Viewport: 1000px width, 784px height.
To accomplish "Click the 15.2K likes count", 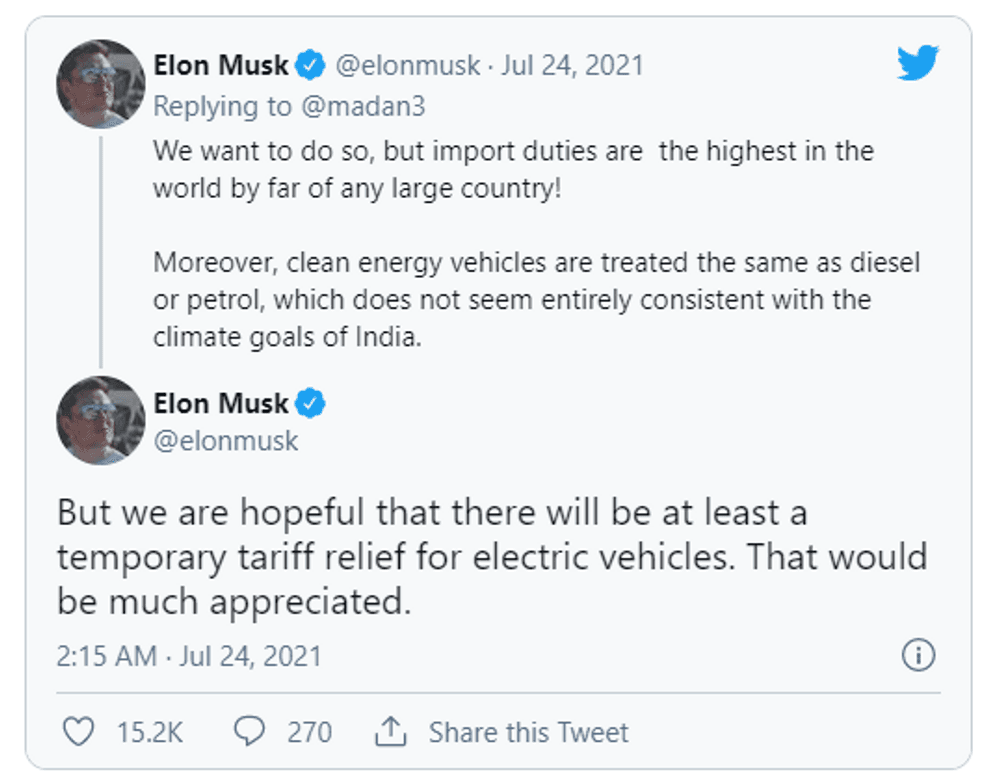I will [x=149, y=732].
